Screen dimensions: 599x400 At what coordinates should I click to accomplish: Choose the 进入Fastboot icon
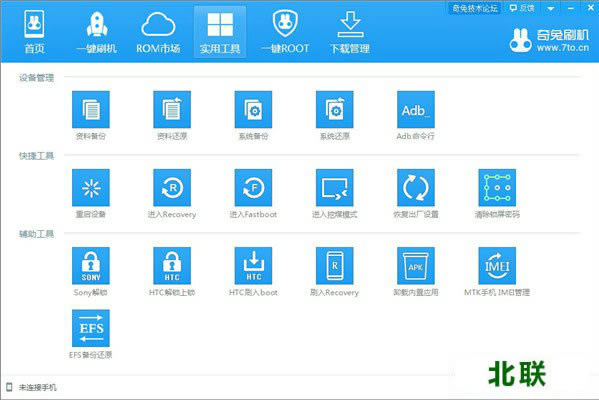click(253, 188)
